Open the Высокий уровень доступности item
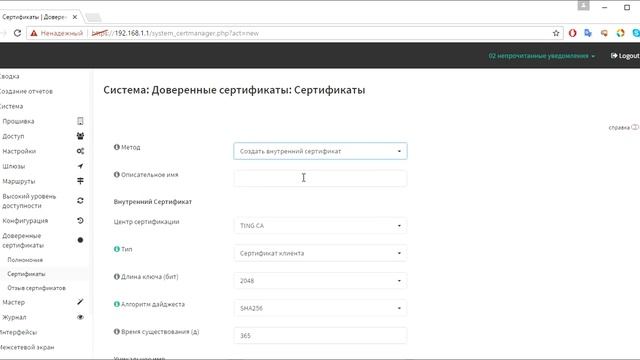This screenshot has width=640, height=360. (x=29, y=201)
